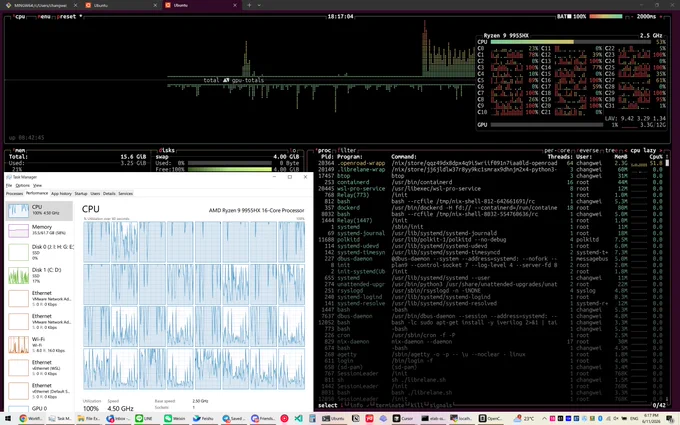The image size is (680, 425).
Task: Toggle reverse sorting in btop proc box
Action: (588, 150)
